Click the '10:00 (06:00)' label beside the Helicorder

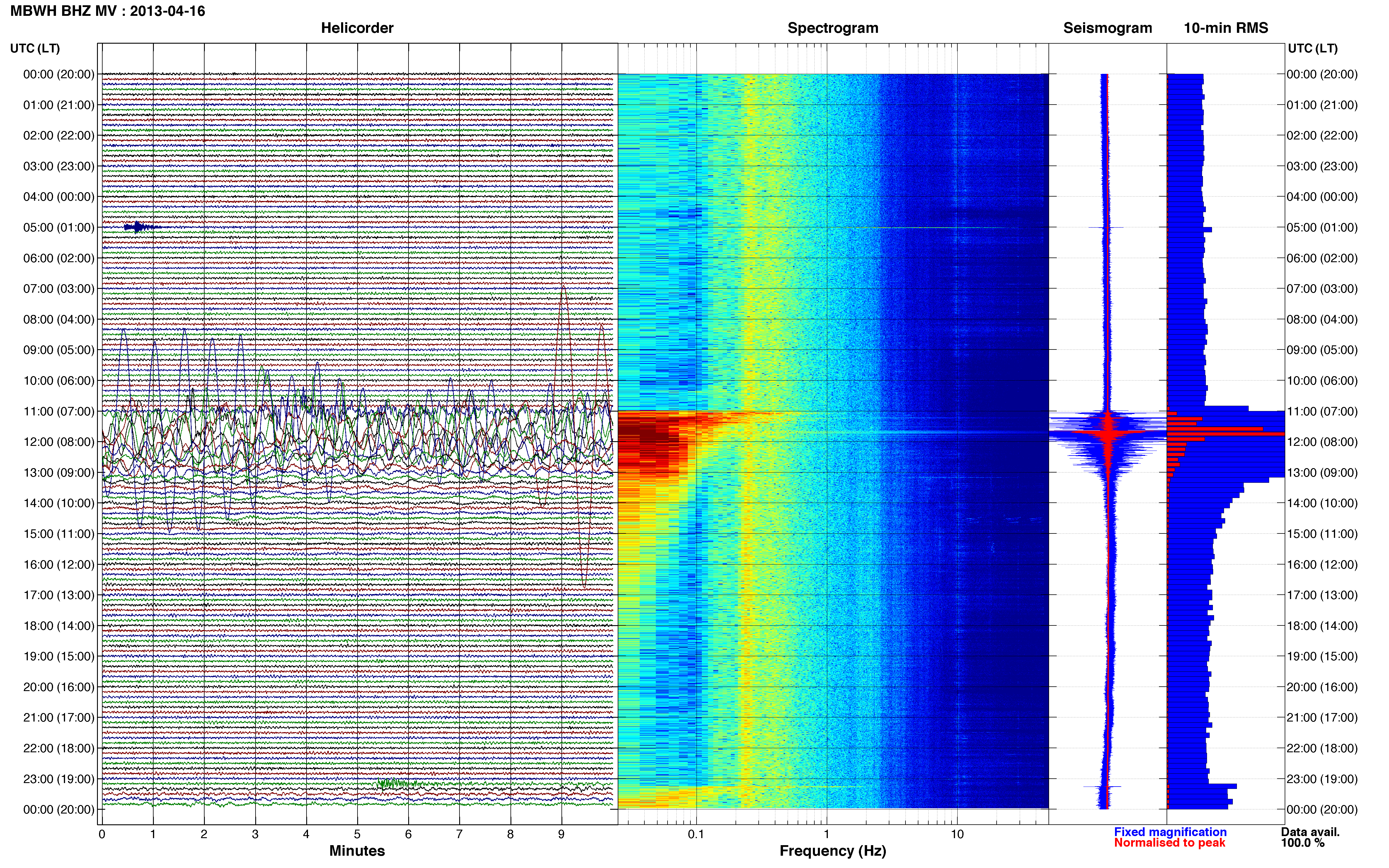59,381
